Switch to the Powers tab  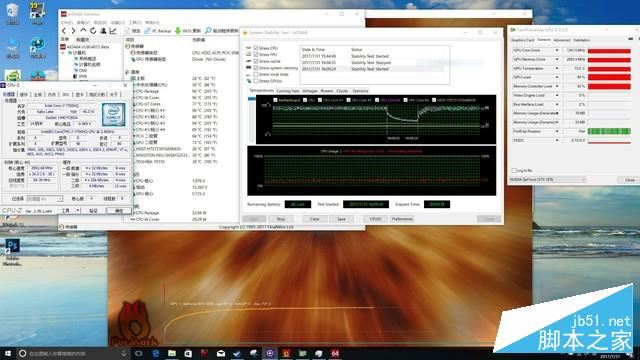tap(327, 91)
